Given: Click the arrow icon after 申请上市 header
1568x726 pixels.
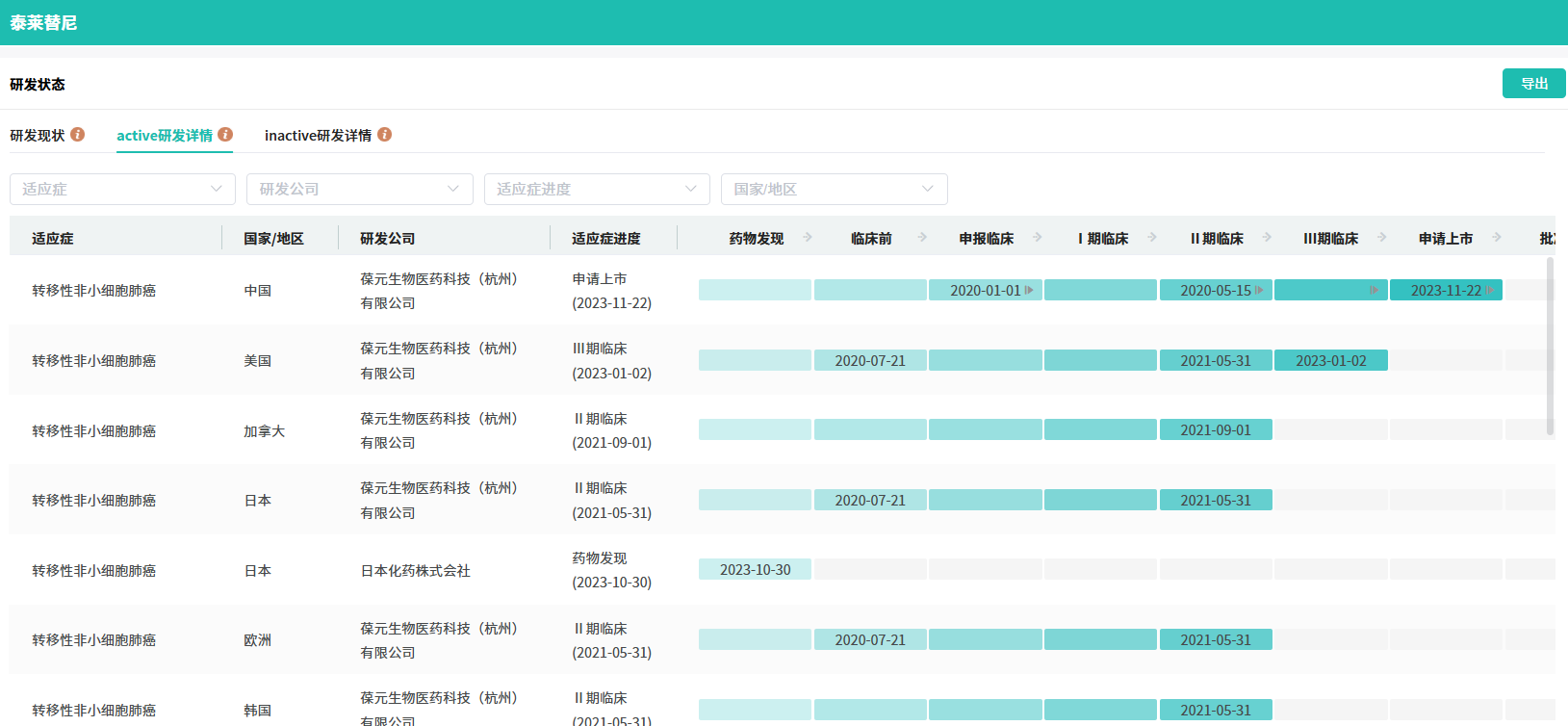Looking at the screenshot, I should pyautogui.click(x=1497, y=237).
